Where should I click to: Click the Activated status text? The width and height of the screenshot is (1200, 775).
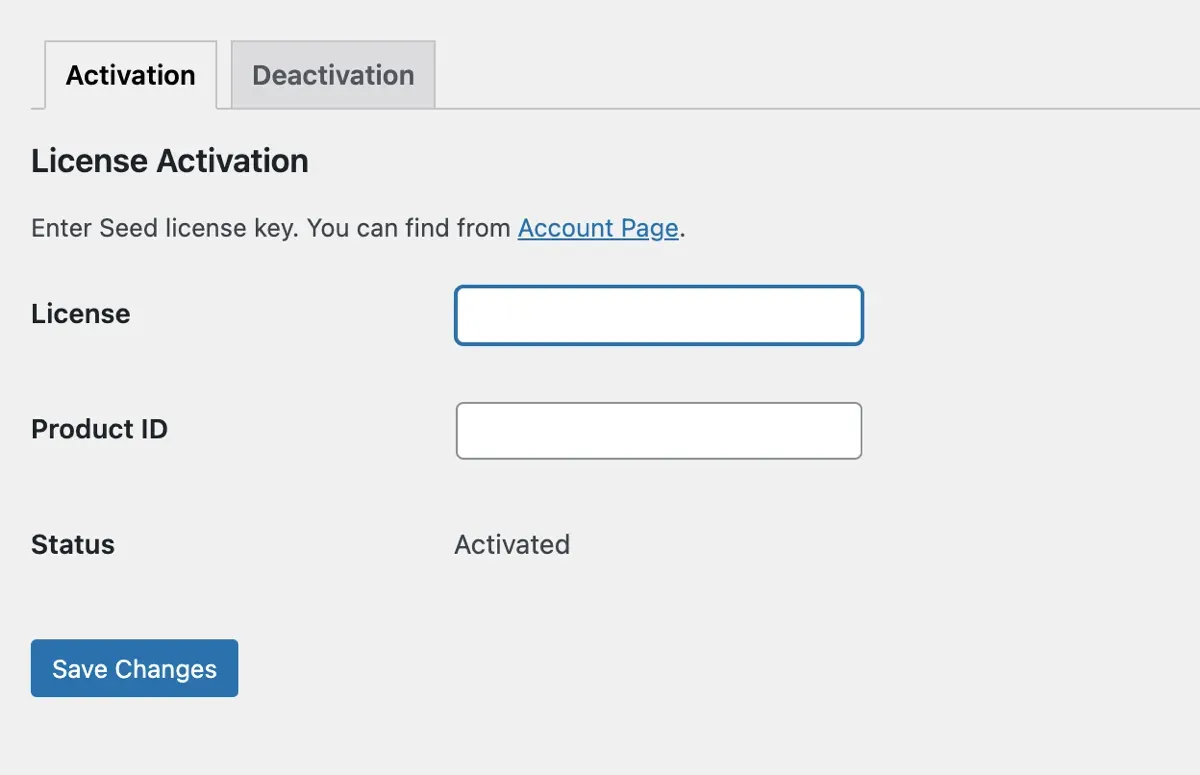[512, 544]
